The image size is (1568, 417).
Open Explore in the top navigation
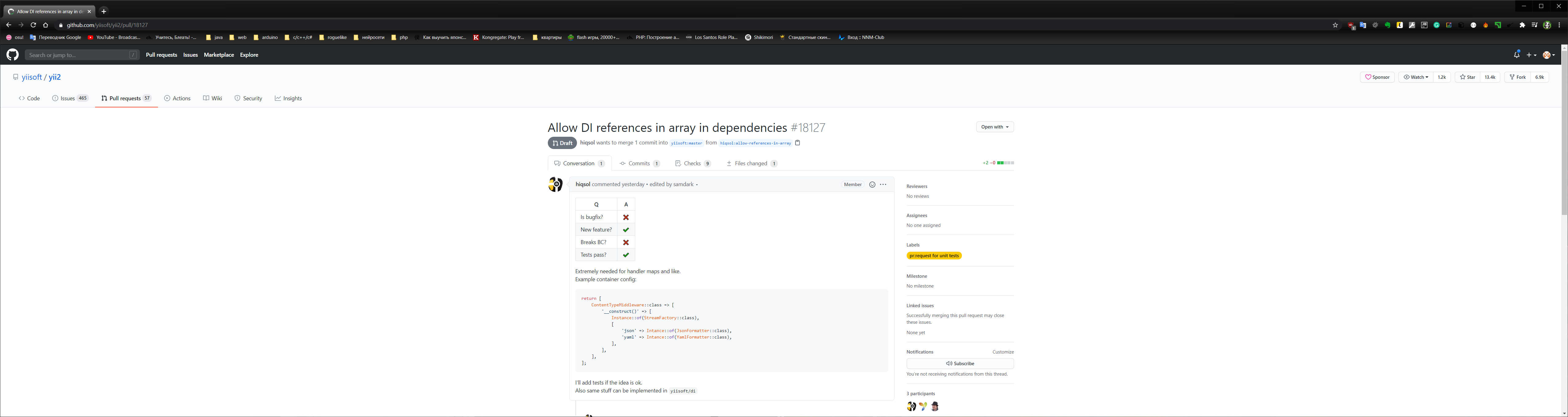click(x=249, y=55)
